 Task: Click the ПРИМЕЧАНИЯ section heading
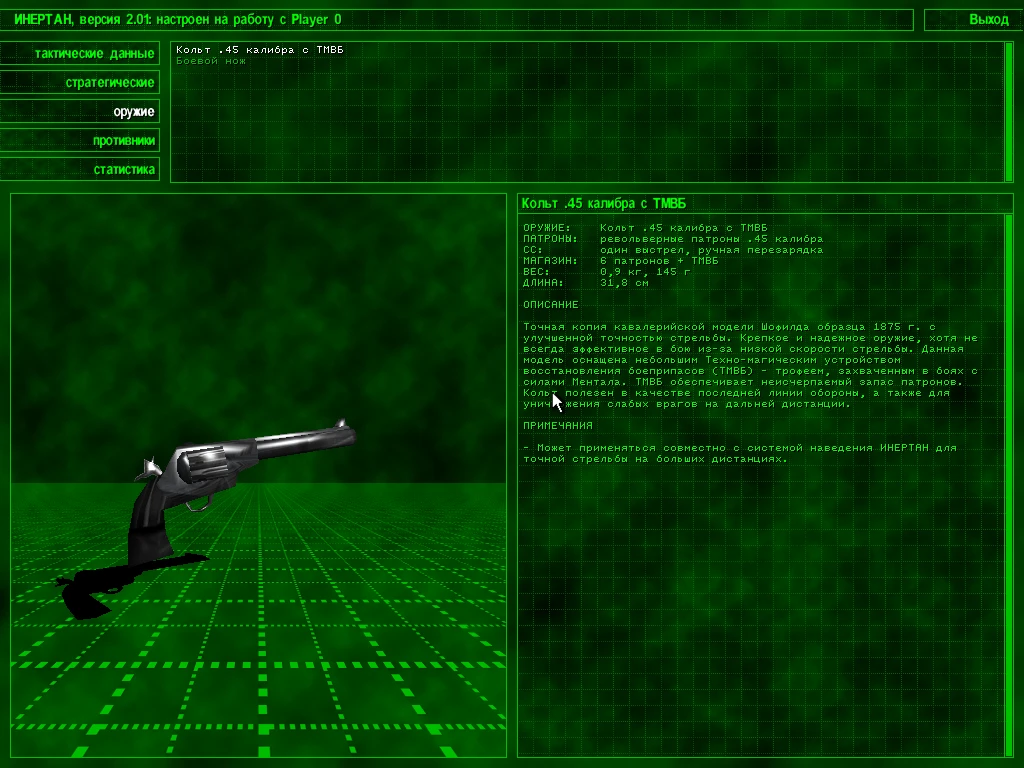coord(557,425)
